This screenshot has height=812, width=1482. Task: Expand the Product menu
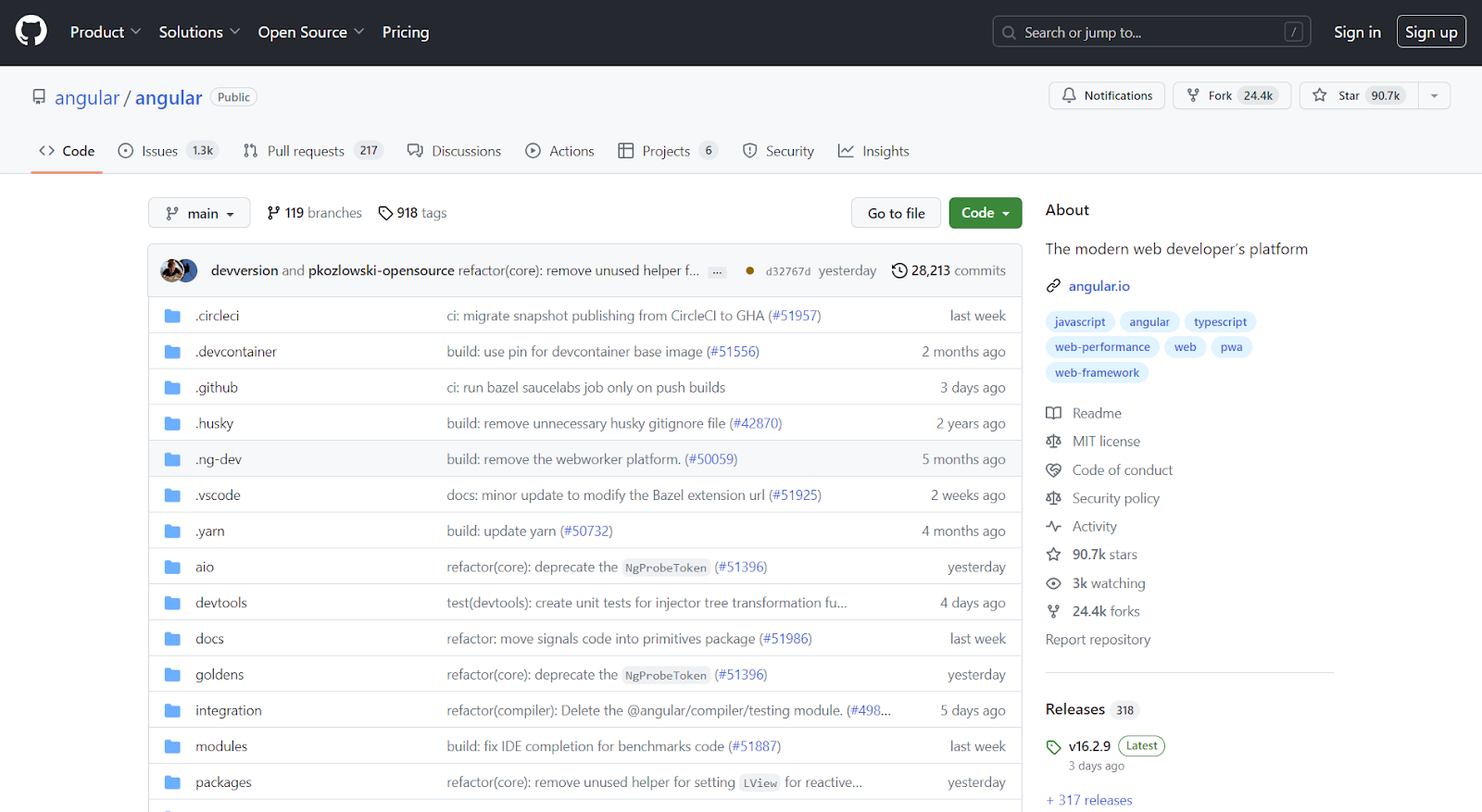tap(106, 32)
